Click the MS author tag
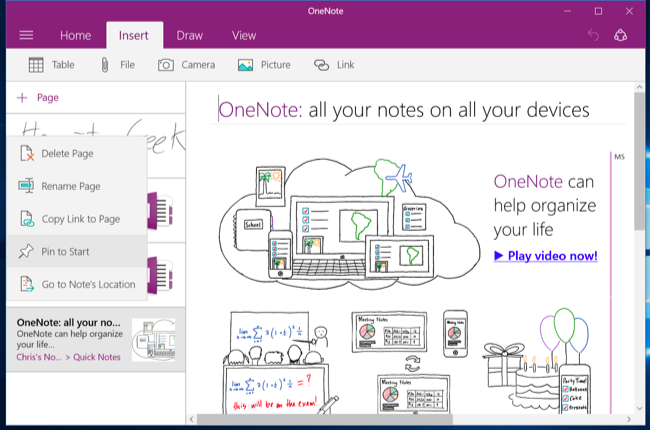Viewport: 650px width, 430px height. click(x=619, y=157)
